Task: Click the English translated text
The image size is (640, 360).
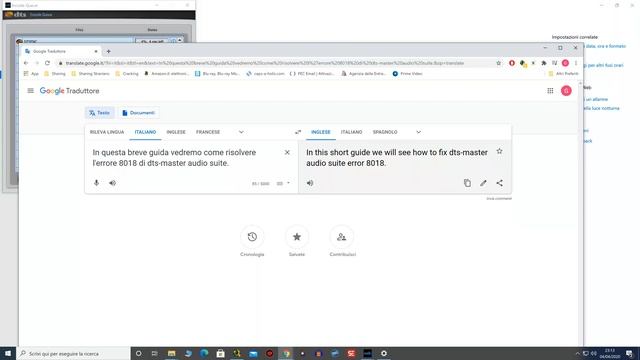Action: (x=397, y=158)
